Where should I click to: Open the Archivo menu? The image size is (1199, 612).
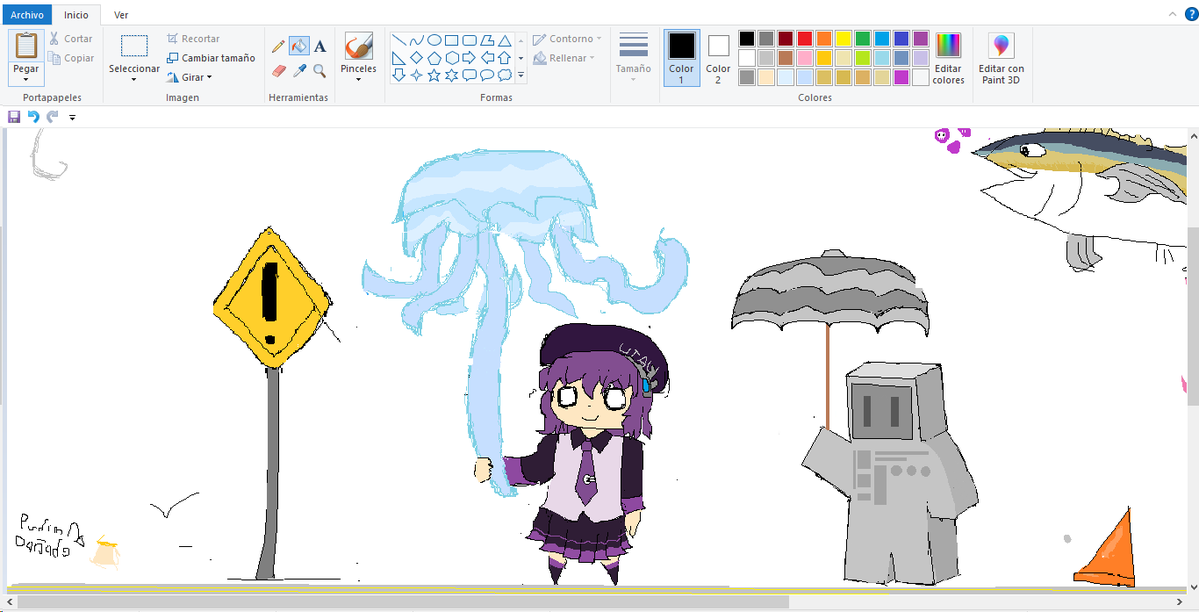pos(27,15)
